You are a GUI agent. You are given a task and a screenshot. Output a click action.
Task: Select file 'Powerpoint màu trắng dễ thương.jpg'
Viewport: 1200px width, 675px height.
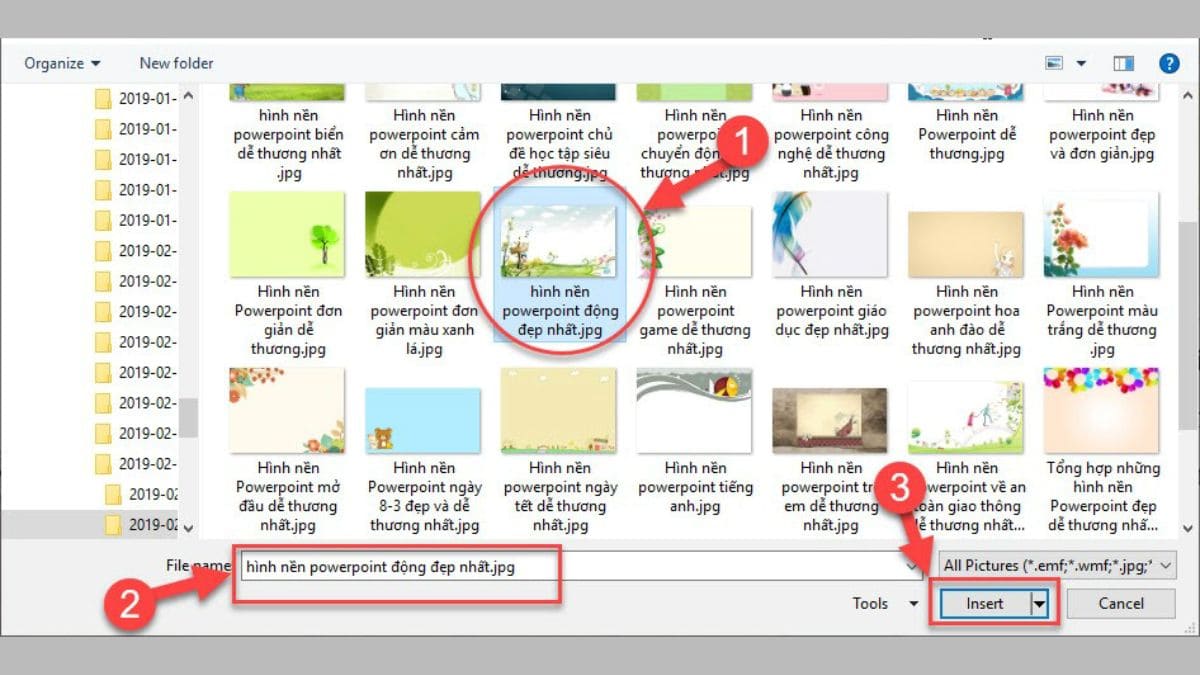coord(1102,275)
